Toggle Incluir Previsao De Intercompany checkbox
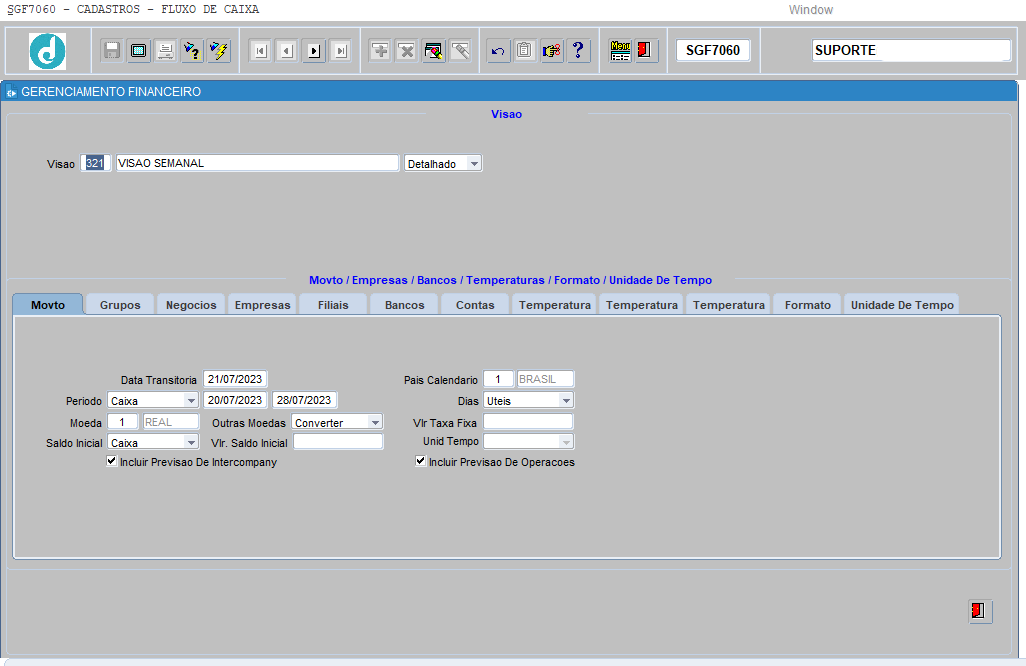Image resolution: width=1026 pixels, height=666 pixels. click(112, 461)
